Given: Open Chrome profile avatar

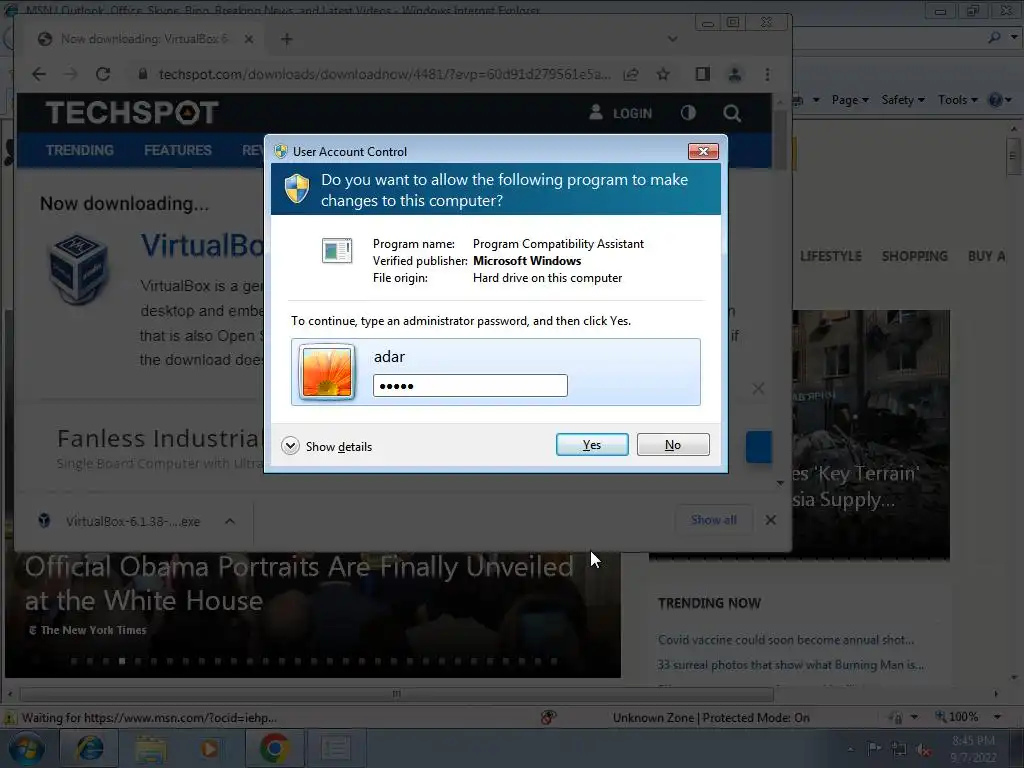Looking at the screenshot, I should pos(735,74).
